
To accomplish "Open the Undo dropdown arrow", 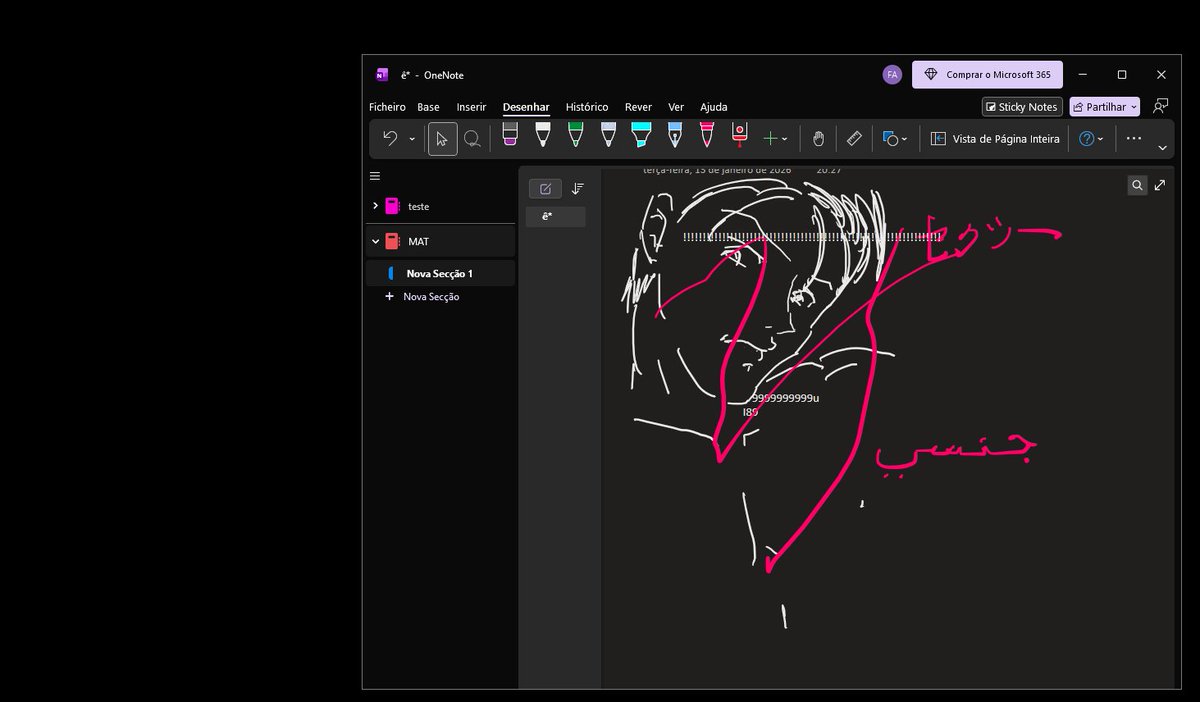I will [x=412, y=139].
